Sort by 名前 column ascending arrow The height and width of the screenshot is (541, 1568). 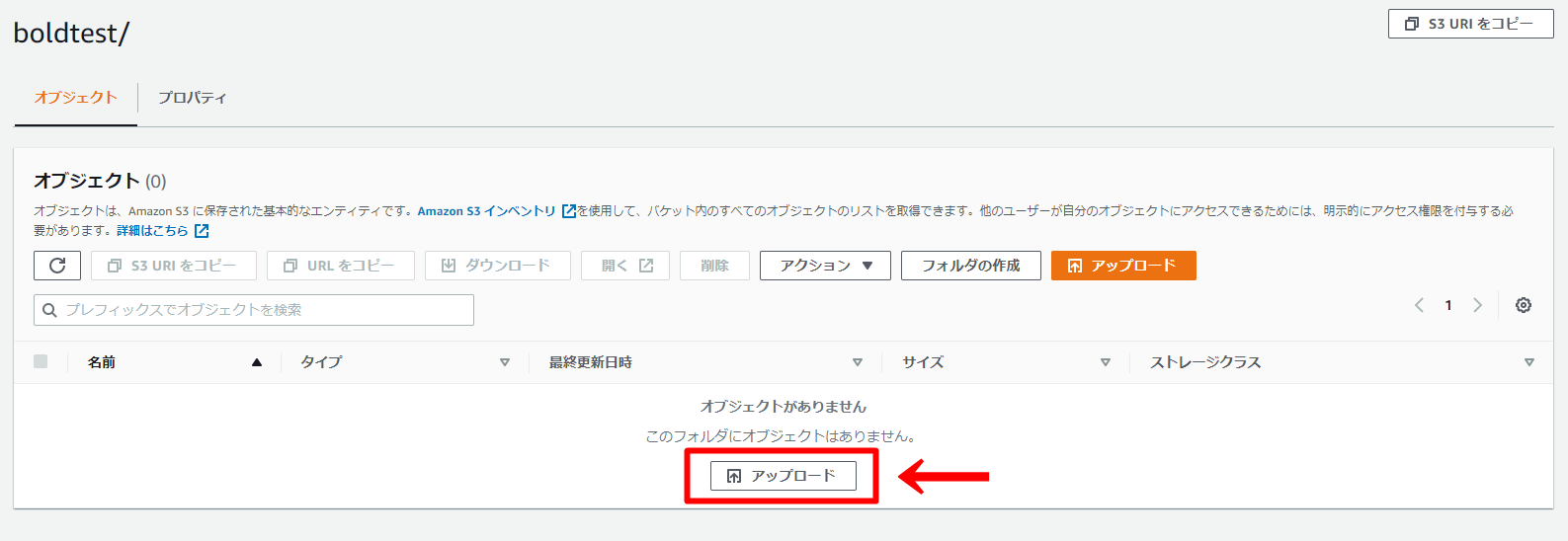[257, 362]
